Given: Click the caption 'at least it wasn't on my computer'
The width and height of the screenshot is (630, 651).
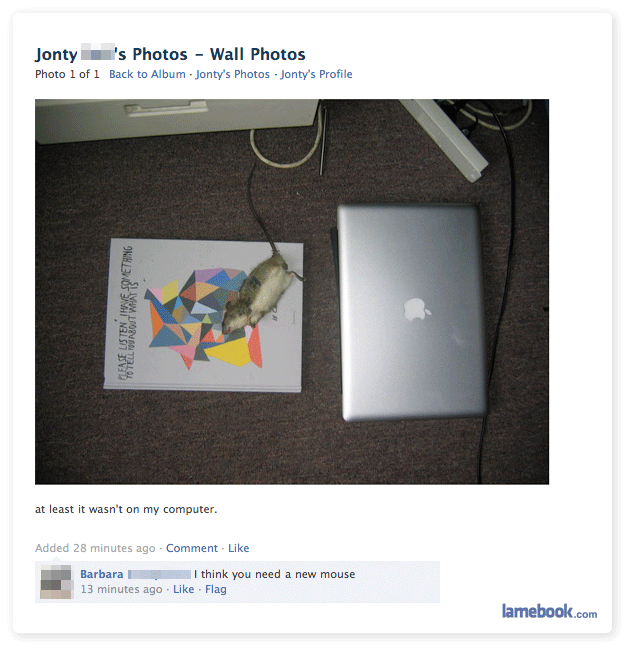Looking at the screenshot, I should 126,509.
